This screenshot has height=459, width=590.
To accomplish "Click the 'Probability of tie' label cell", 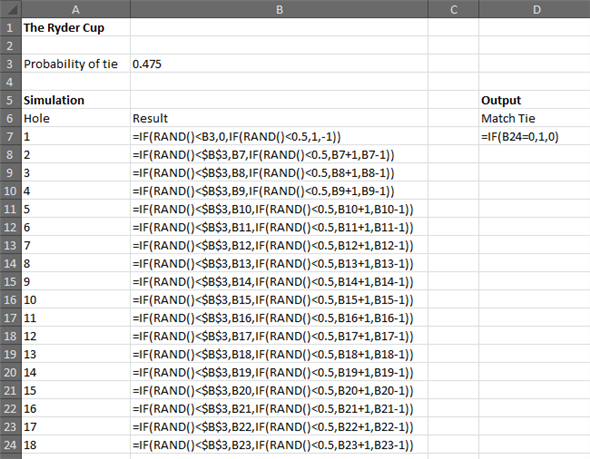I will coord(76,64).
